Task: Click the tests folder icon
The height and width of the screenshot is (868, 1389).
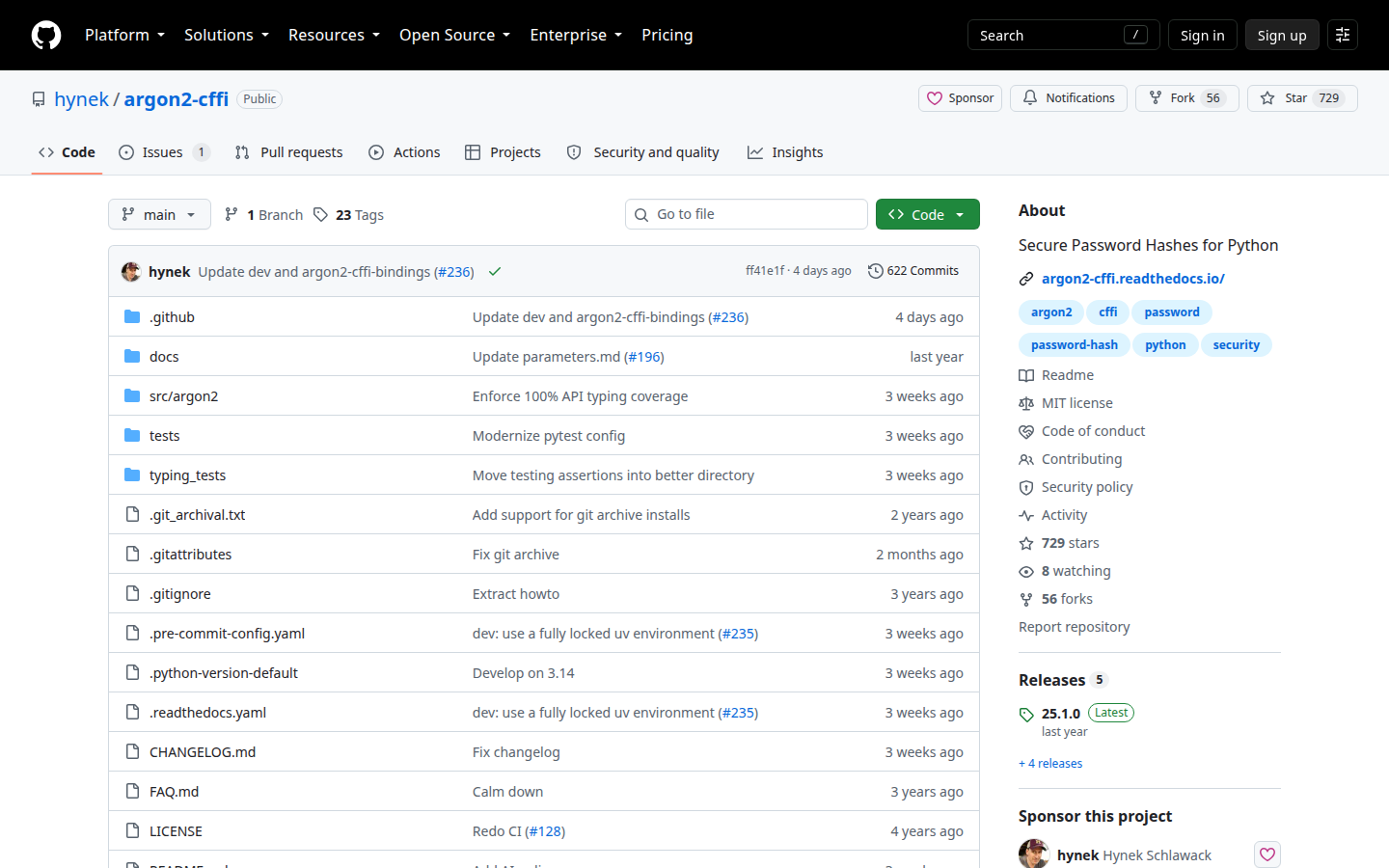Action: [x=132, y=435]
